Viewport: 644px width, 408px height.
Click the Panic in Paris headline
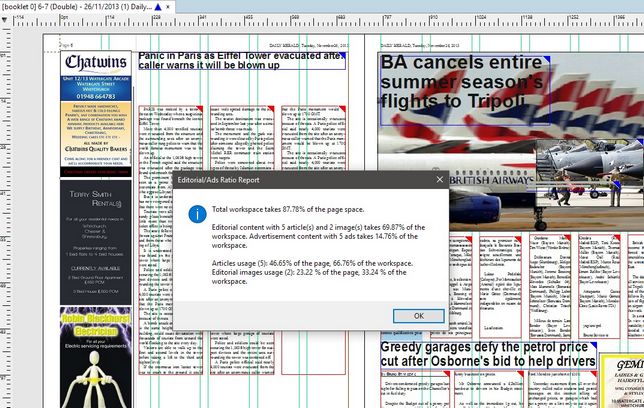242,61
